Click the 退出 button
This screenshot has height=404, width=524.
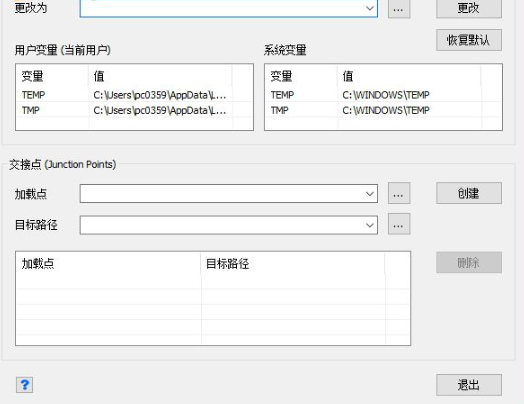[x=469, y=385]
